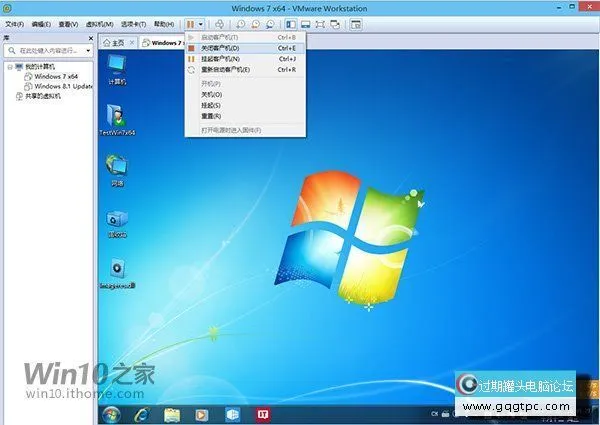The height and width of the screenshot is (425, 600).
Task: Collapse the 我的计算机 tree node
Action: point(9,66)
